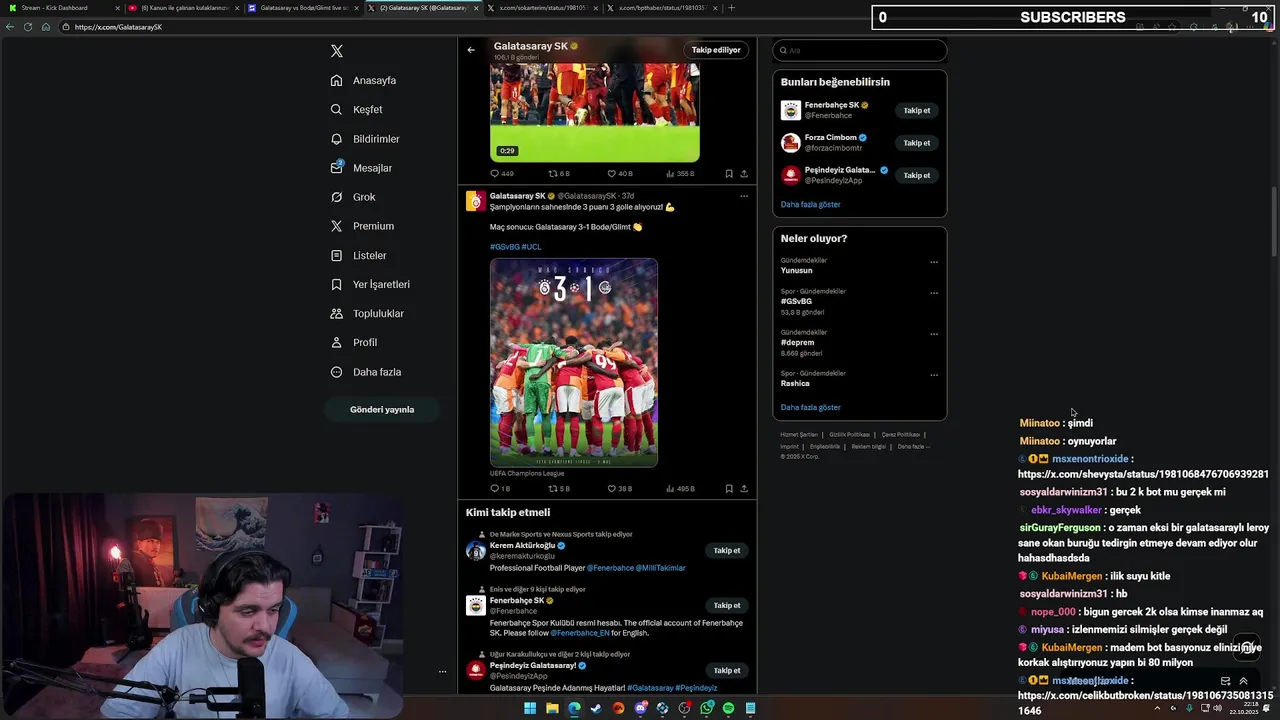This screenshot has height=720, width=1280.
Task: Open account menu dots at sidebar bottom
Action: pyautogui.click(x=442, y=672)
